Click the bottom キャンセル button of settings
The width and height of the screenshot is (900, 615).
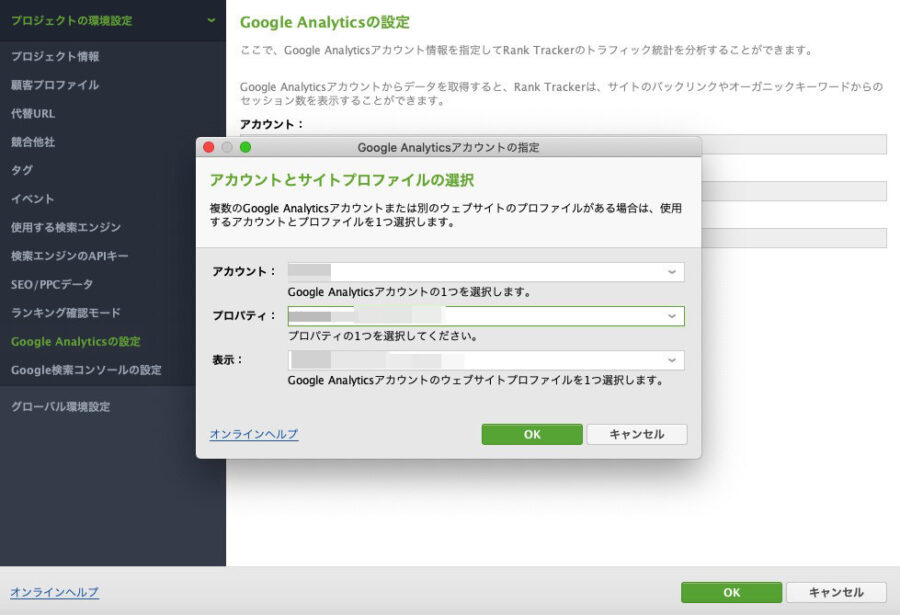pos(836,592)
